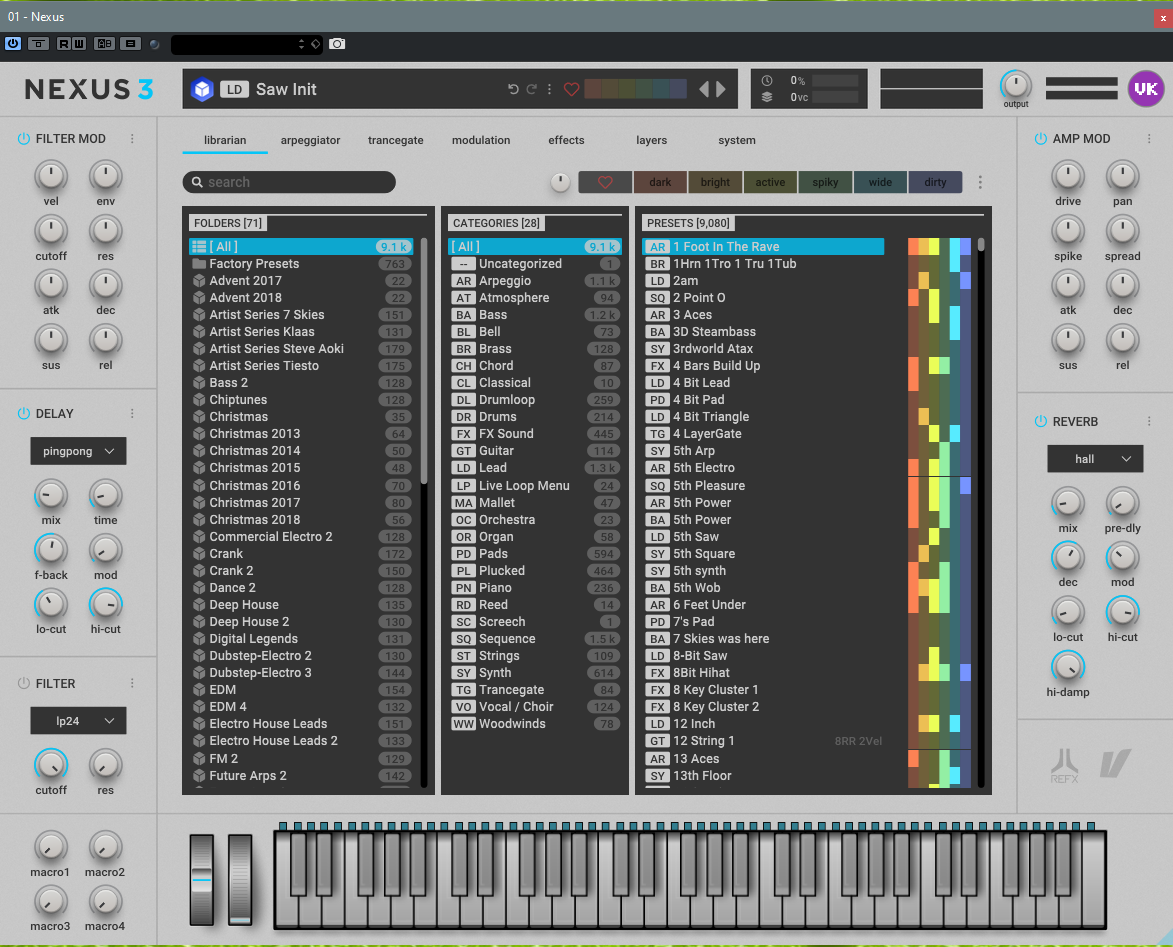
Task: Go to next preset with right arrow
Action: (721, 89)
